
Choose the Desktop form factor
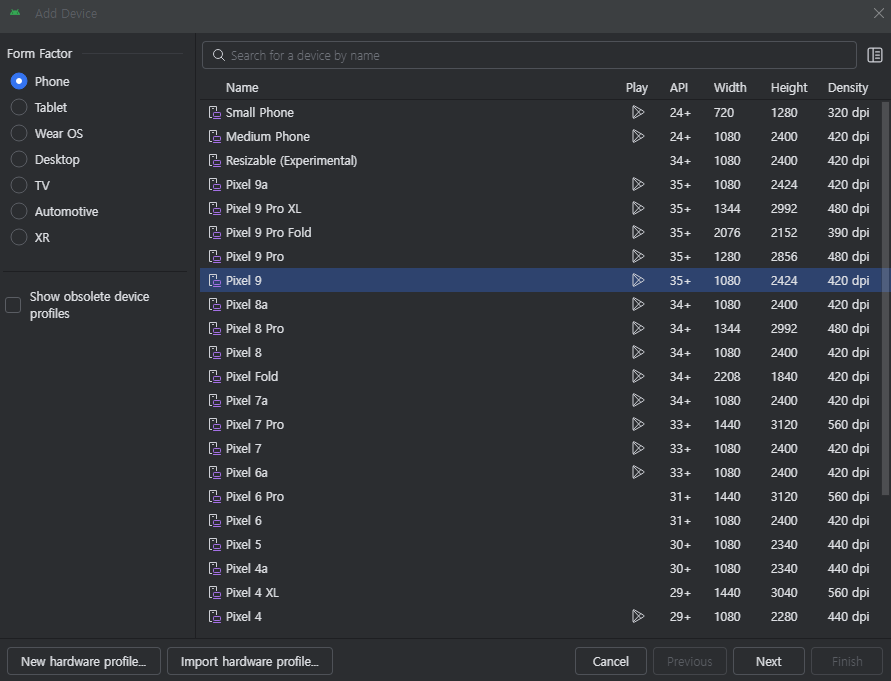tap(19, 159)
